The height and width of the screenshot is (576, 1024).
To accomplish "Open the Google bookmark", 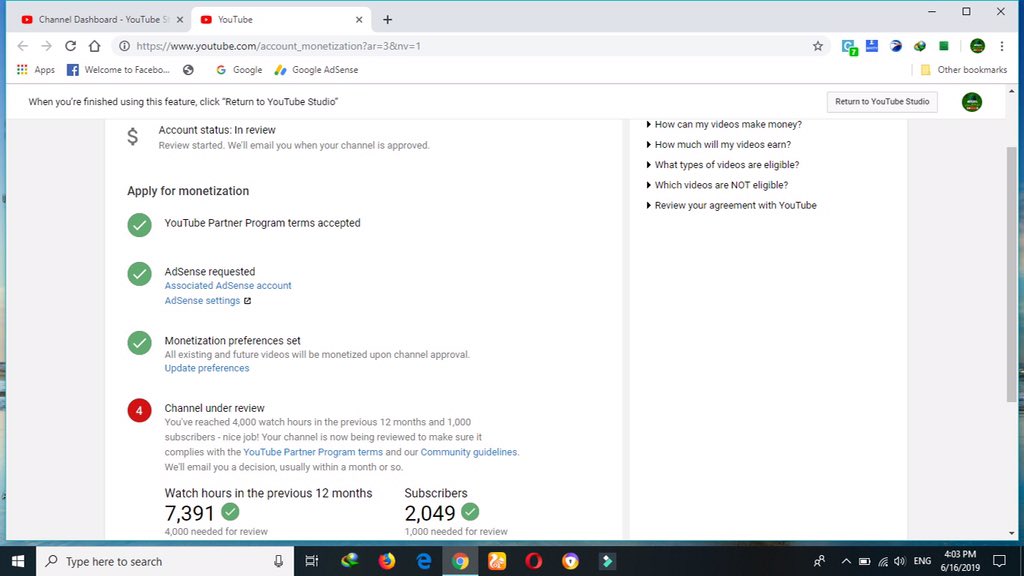I will 239,70.
